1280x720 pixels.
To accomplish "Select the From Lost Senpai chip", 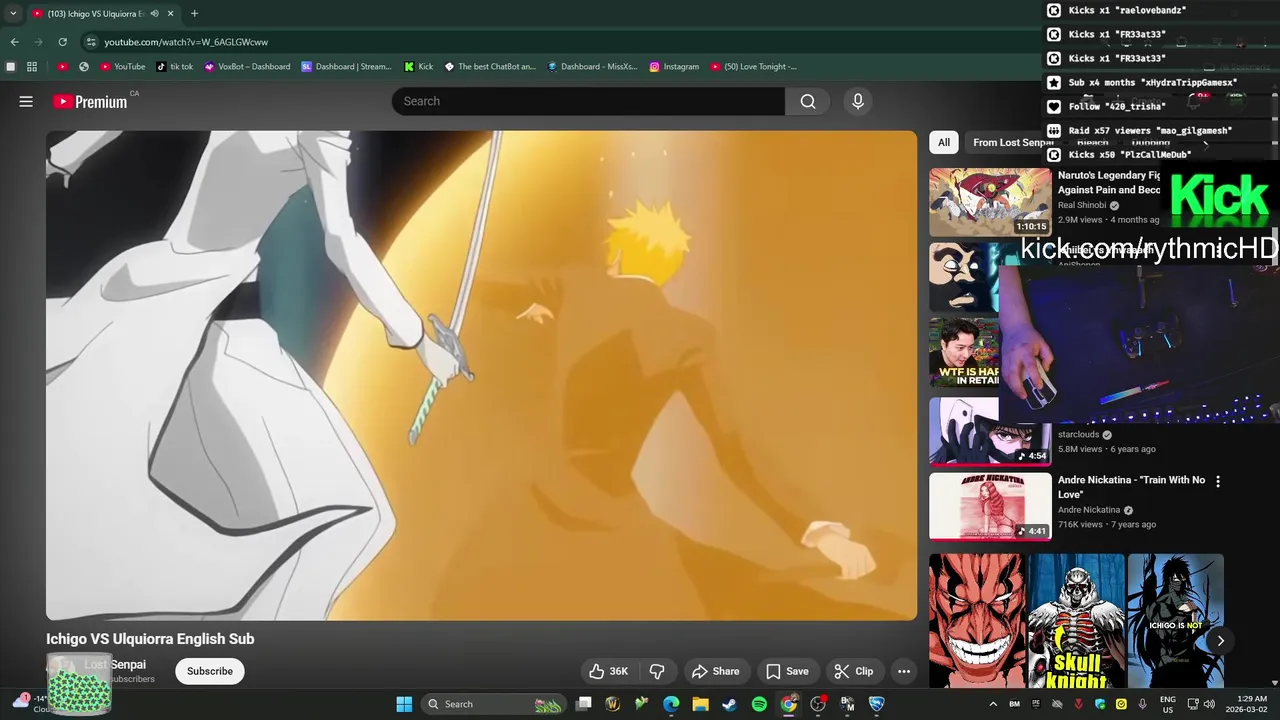I will pos(1012,142).
